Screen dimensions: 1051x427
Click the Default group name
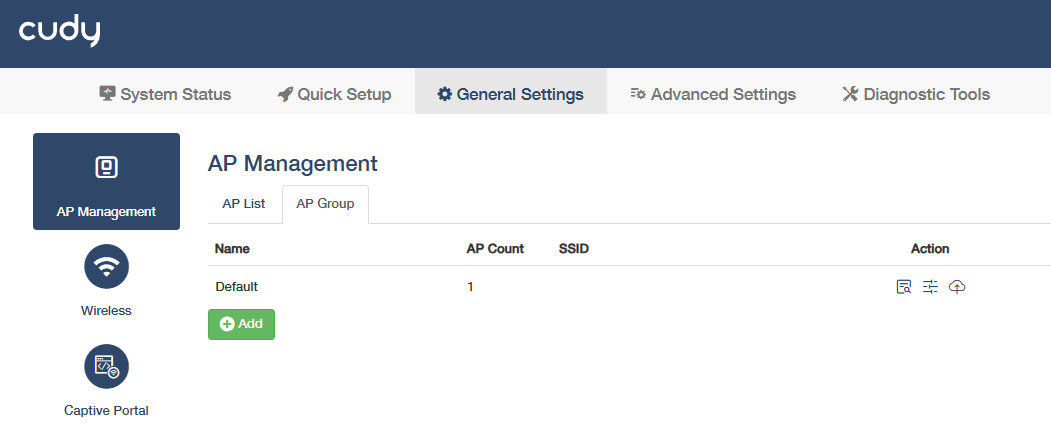(237, 287)
